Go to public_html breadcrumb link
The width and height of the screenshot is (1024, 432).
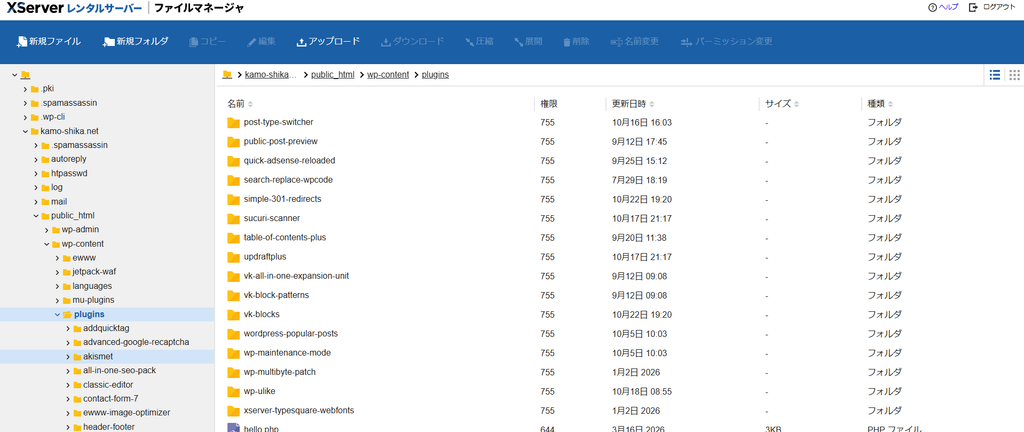[x=332, y=74]
